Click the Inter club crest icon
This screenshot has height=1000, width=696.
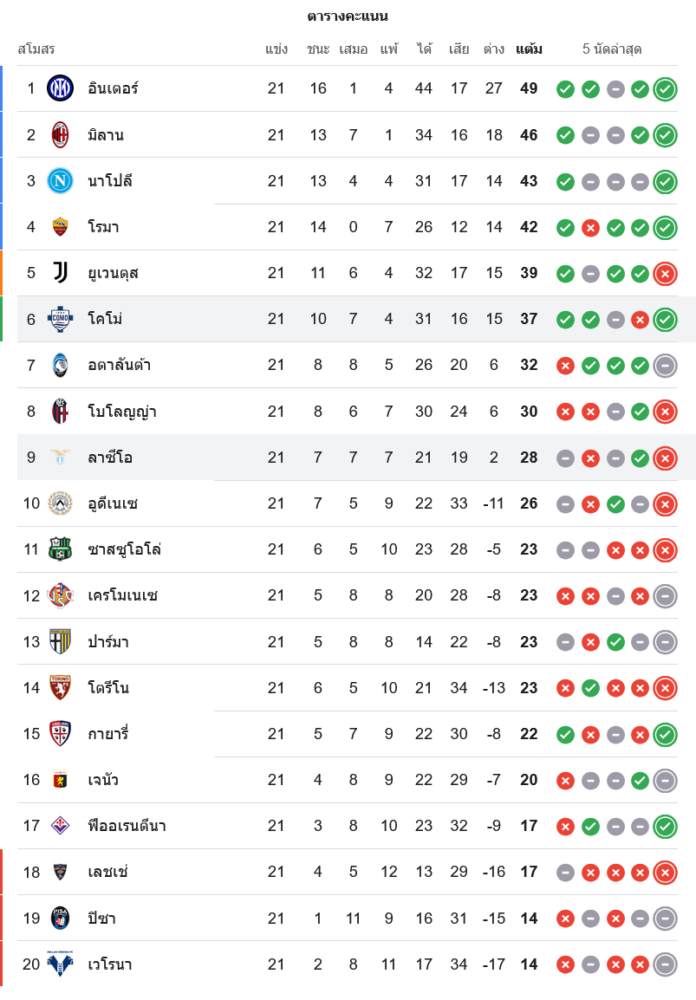61,88
